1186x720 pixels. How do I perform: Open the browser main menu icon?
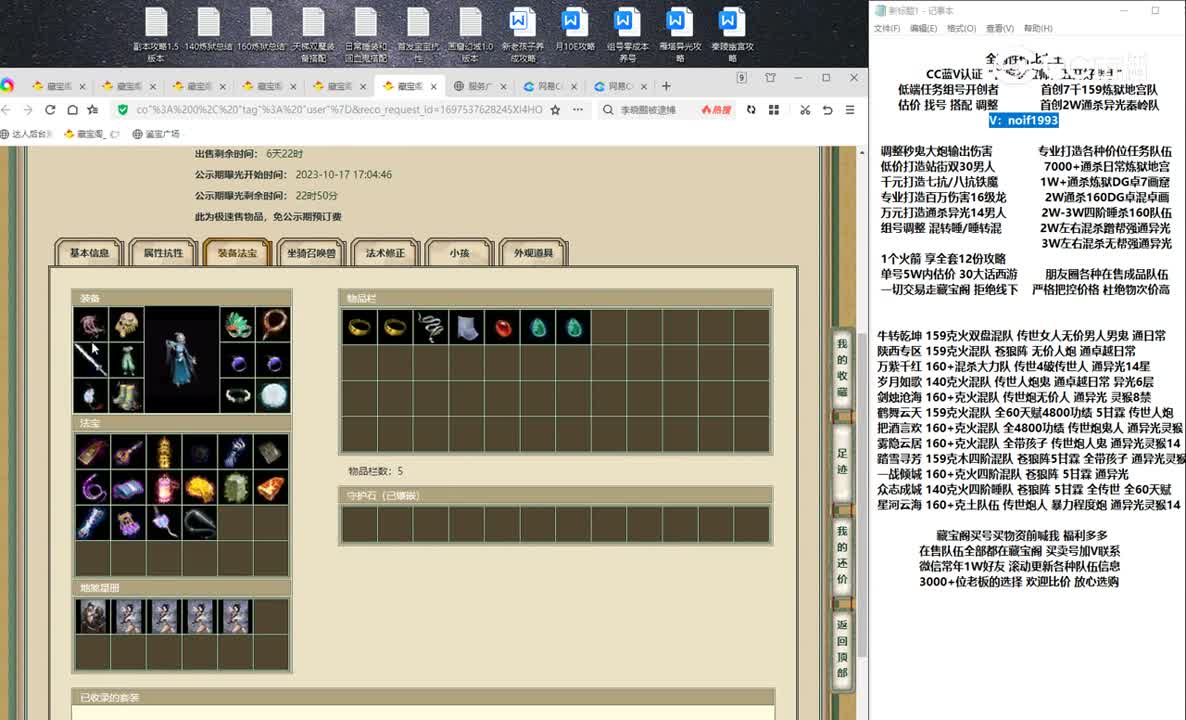coord(850,110)
